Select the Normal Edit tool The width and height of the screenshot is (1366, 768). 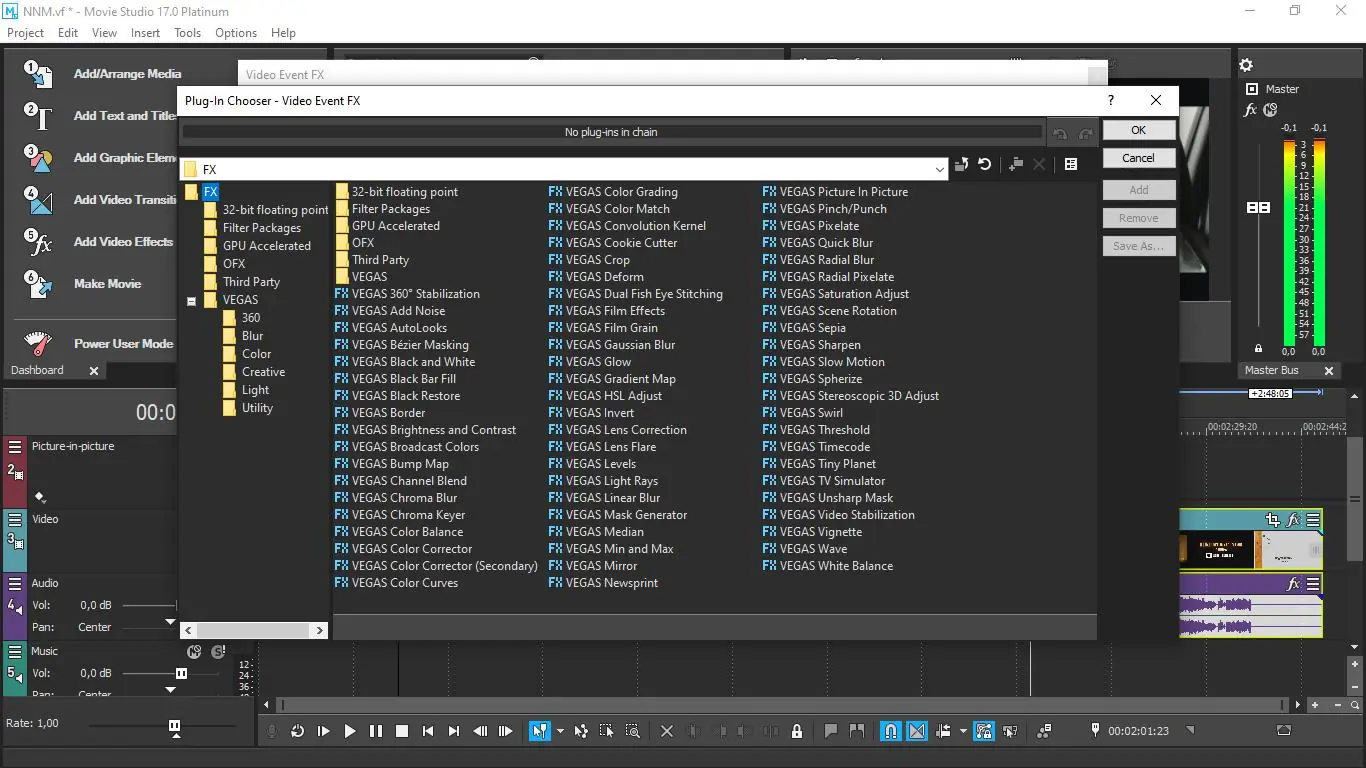coord(539,731)
